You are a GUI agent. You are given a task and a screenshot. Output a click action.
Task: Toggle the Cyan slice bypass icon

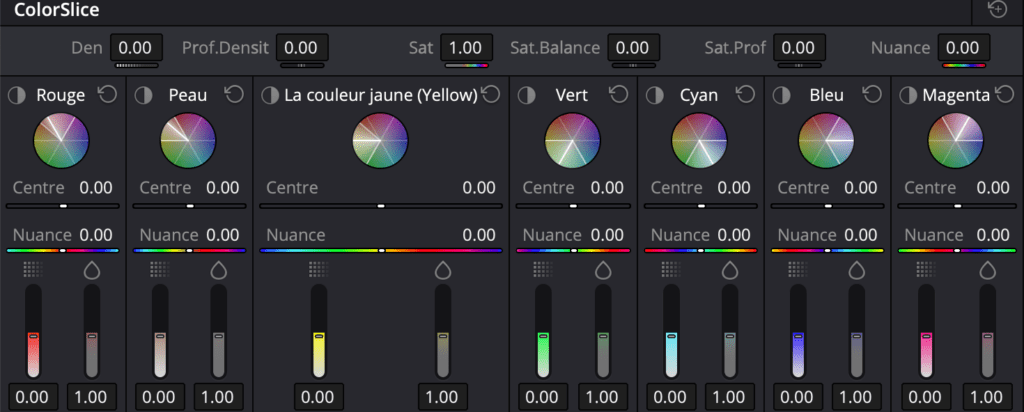(654, 95)
